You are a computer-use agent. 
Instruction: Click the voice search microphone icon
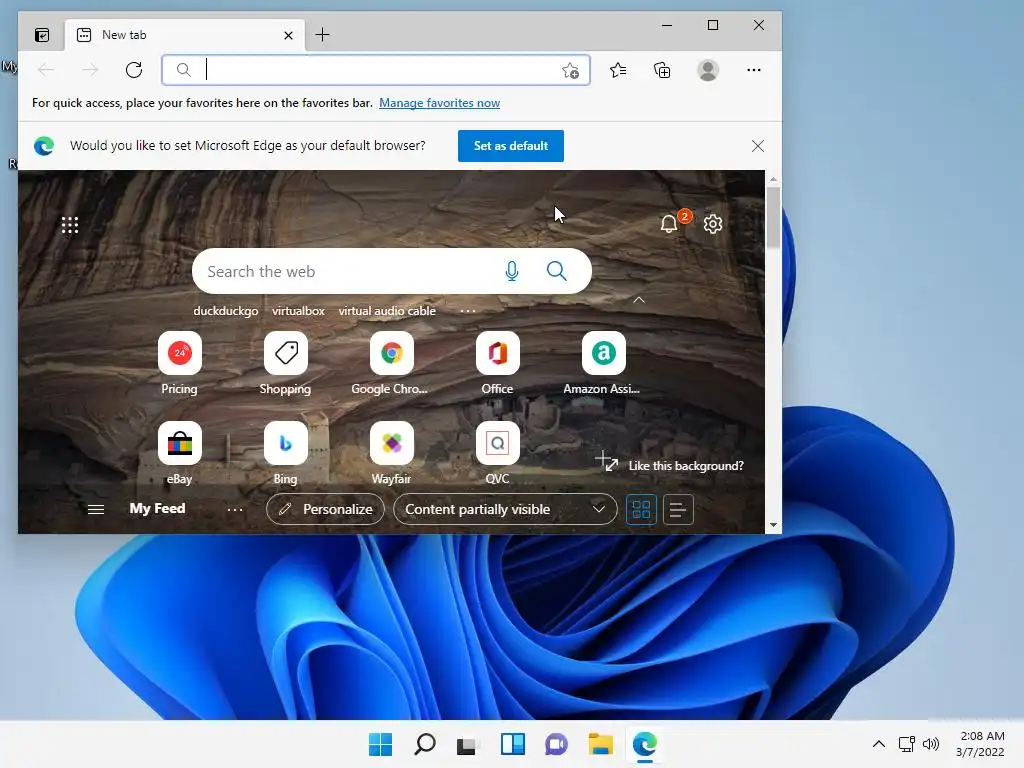(512, 271)
